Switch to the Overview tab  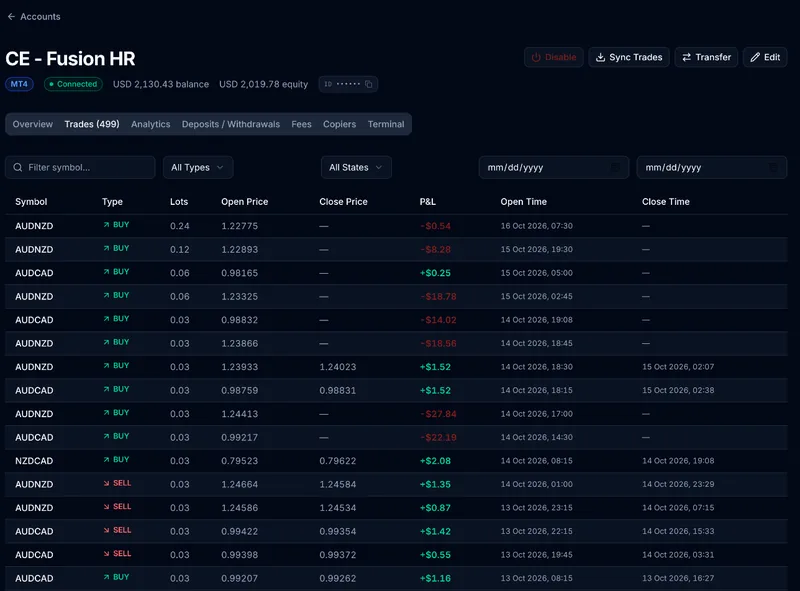pos(33,124)
